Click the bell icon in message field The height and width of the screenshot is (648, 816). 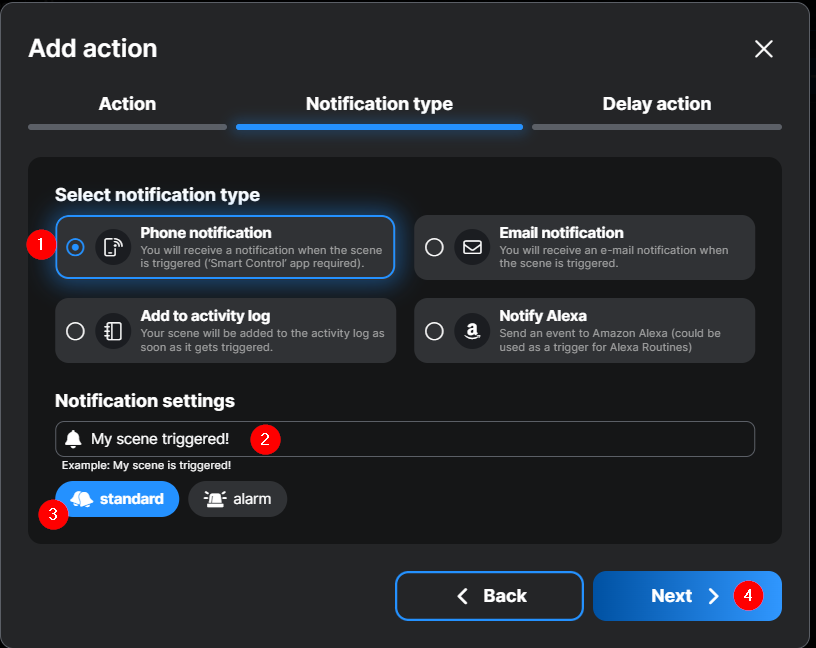click(x=73, y=439)
